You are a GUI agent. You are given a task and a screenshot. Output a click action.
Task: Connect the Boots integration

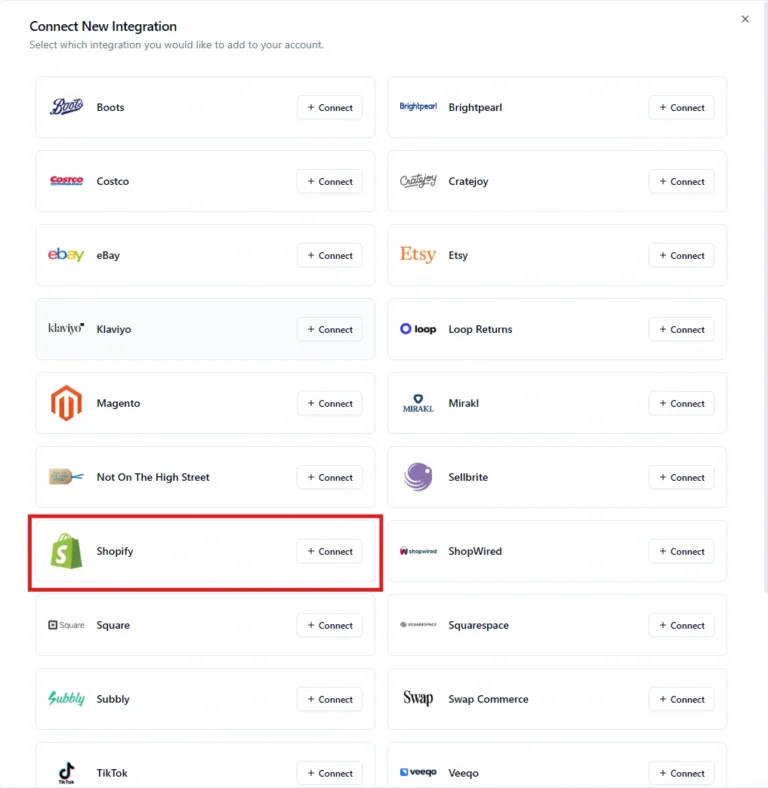tap(330, 108)
